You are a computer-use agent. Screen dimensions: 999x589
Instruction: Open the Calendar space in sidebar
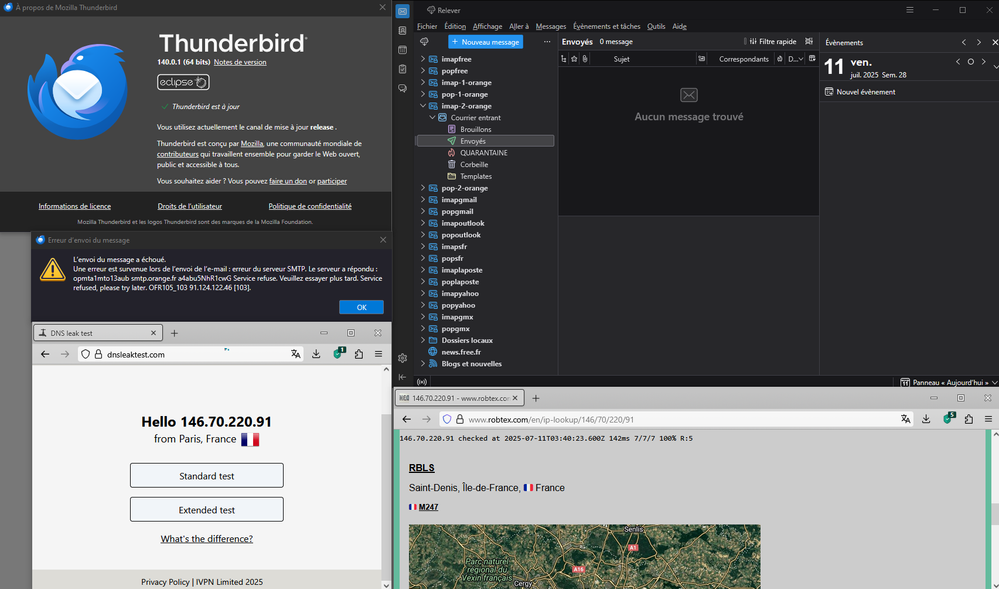[x=402, y=49]
